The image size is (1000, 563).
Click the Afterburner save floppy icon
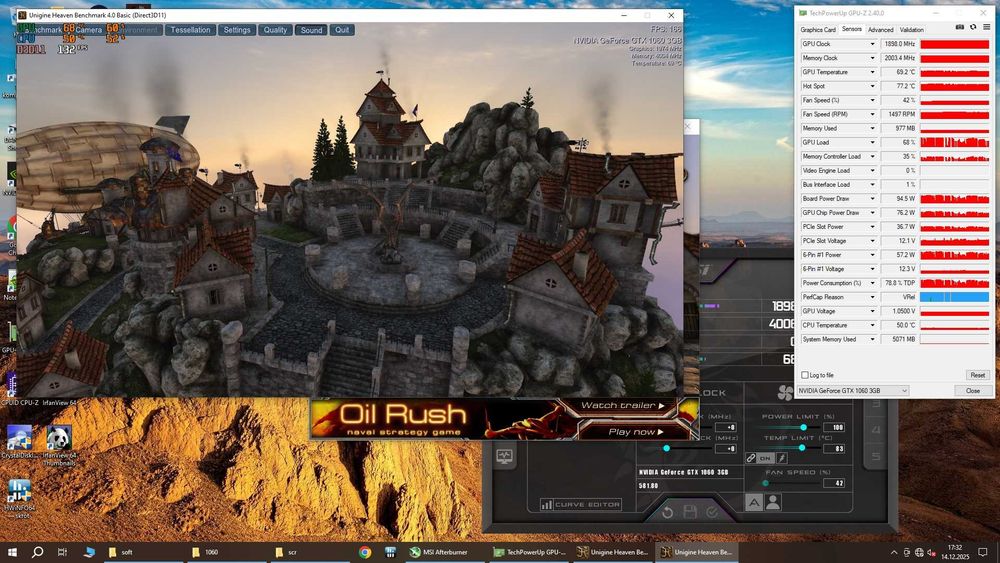tap(689, 511)
